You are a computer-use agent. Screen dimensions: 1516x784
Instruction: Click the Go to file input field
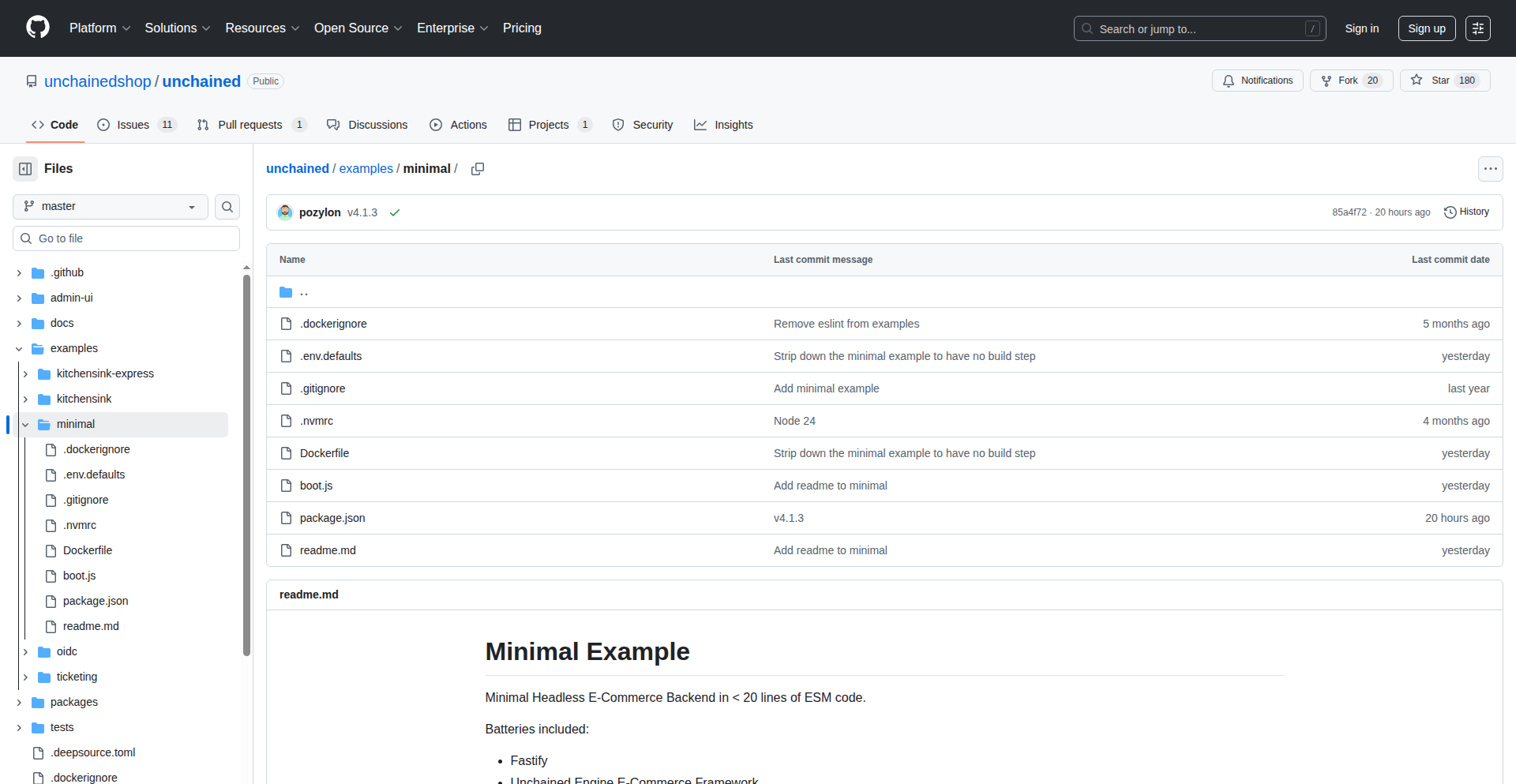[126, 238]
